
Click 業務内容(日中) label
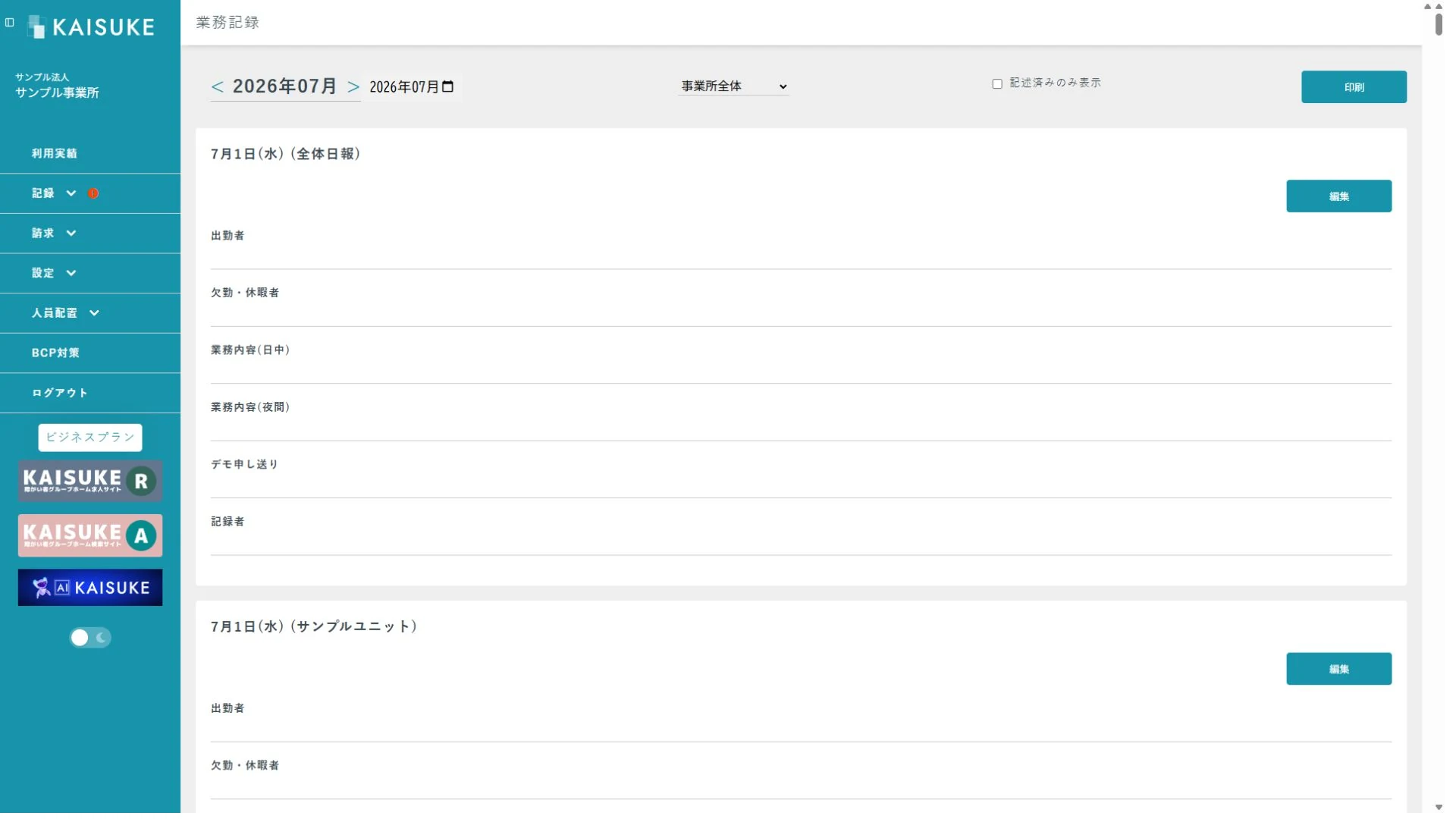coord(250,350)
